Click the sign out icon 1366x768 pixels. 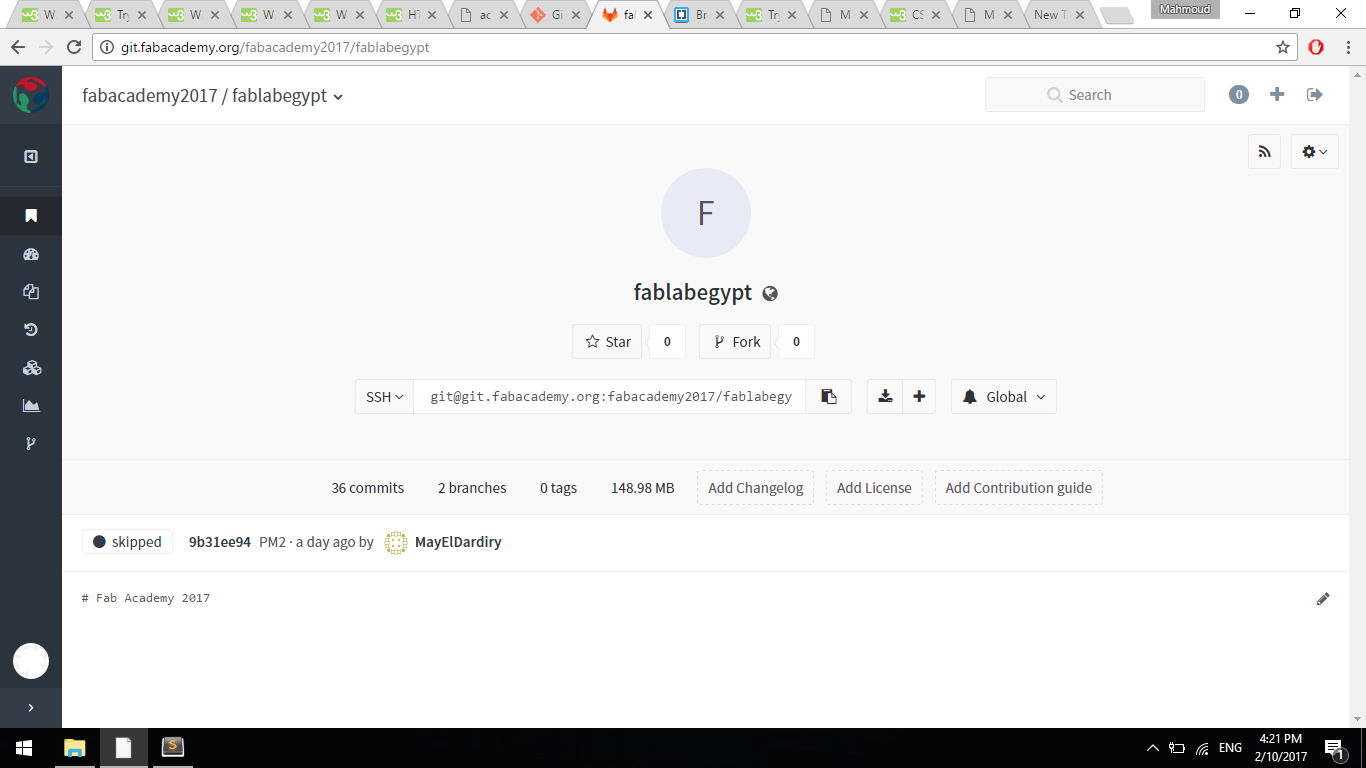pos(1315,94)
